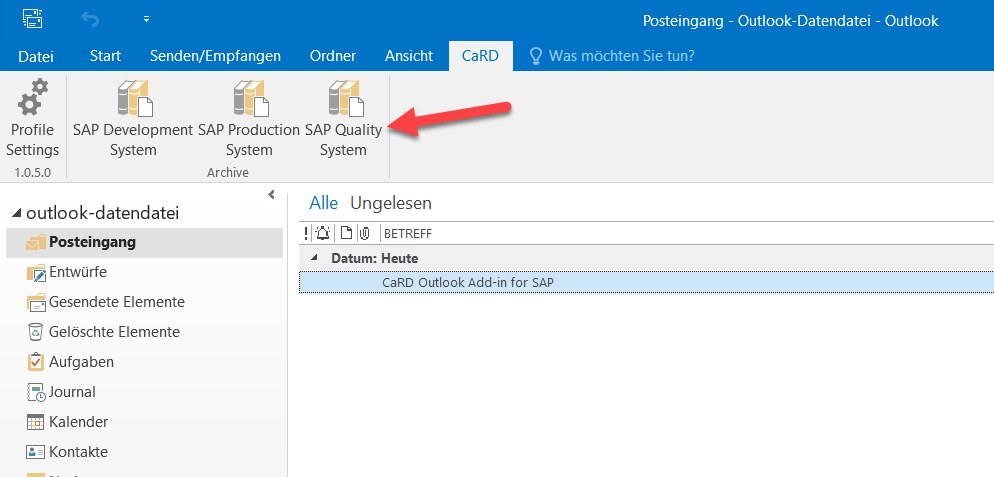Sort by the attachment paperclip column header
This screenshot has width=994, height=477.
click(x=364, y=233)
